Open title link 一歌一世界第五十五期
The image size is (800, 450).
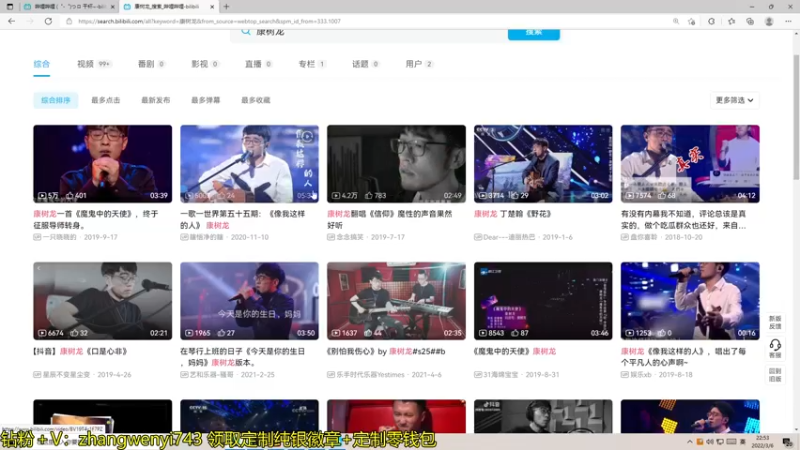[x=243, y=219]
